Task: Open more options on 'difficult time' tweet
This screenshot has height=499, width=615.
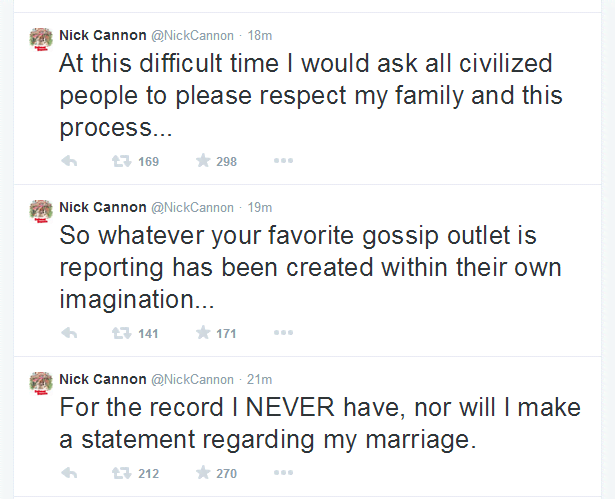Action: pyautogui.click(x=283, y=161)
